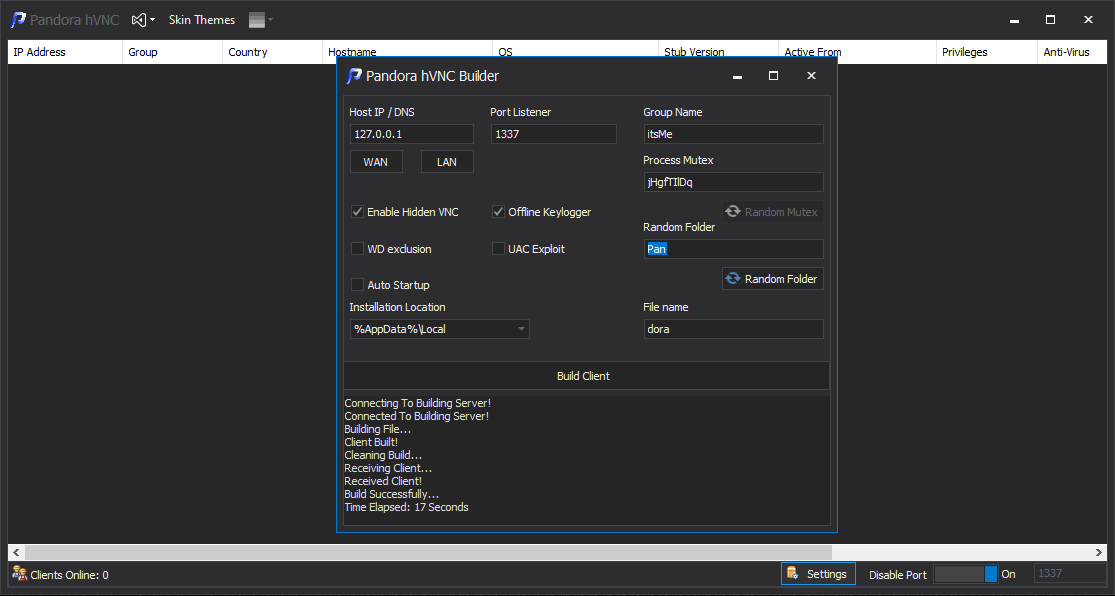This screenshot has height=596, width=1115.
Task: Open the skin style dropdown icon beside Skin Themes
Action: coord(143,20)
